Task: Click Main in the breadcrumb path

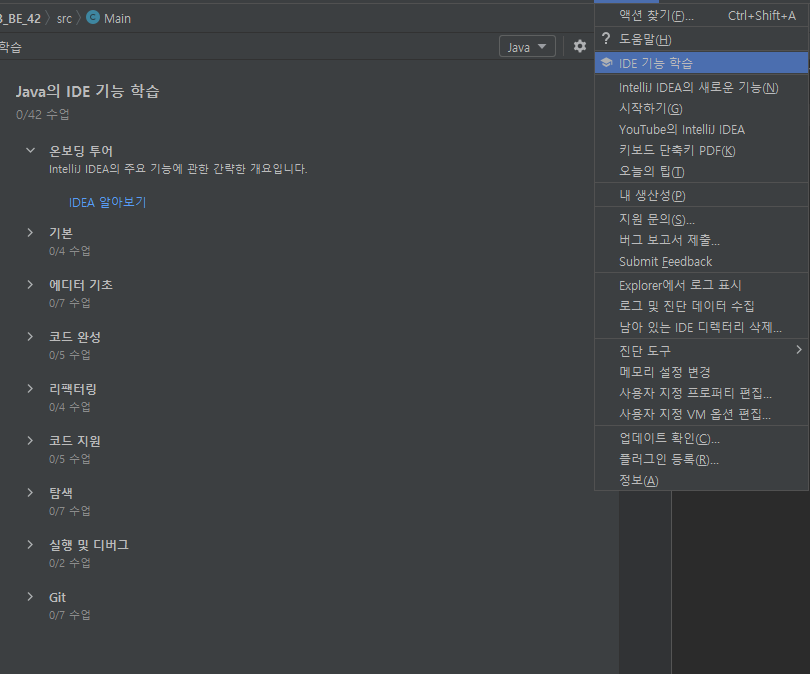Action: coord(117,19)
